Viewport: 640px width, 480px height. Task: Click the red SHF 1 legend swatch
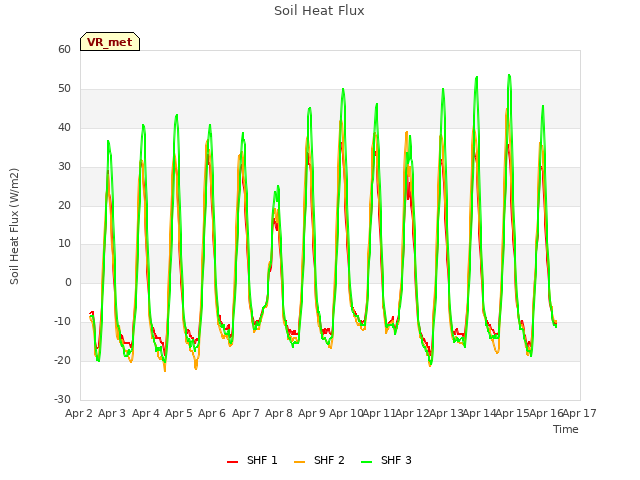point(232,462)
